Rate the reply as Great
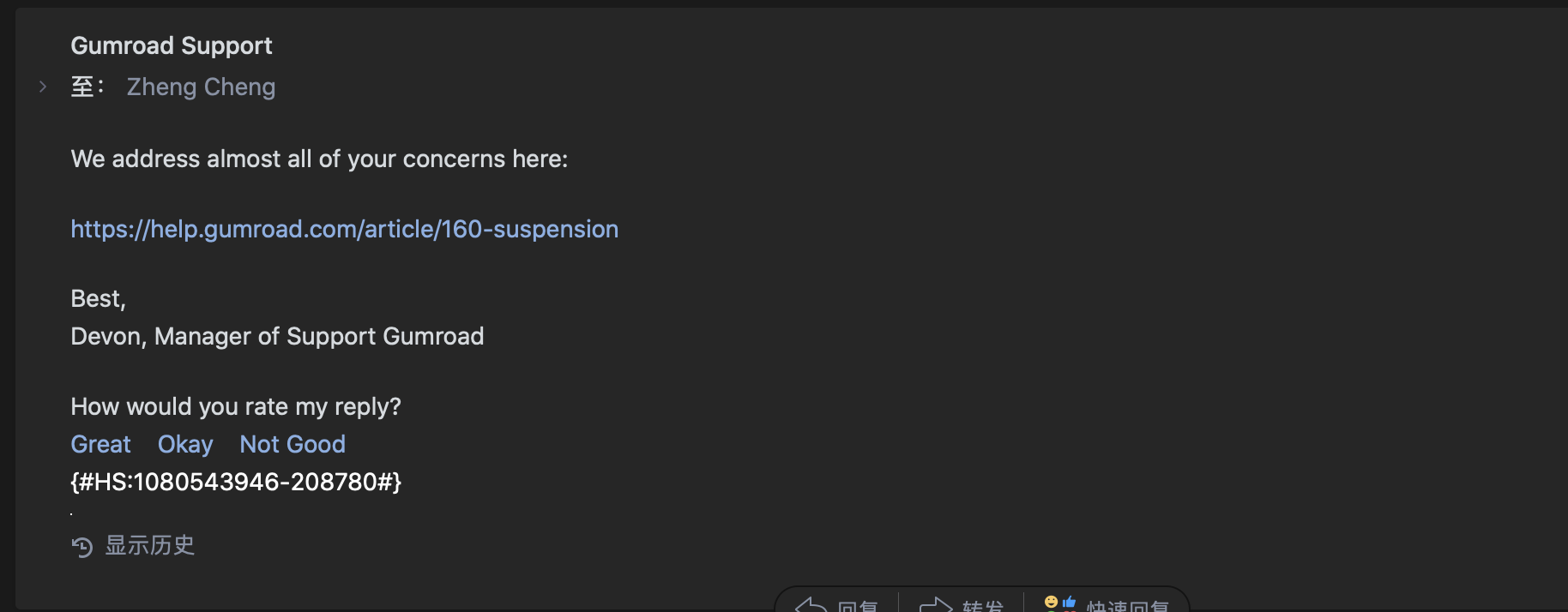Image resolution: width=1568 pixels, height=612 pixels. click(x=100, y=444)
